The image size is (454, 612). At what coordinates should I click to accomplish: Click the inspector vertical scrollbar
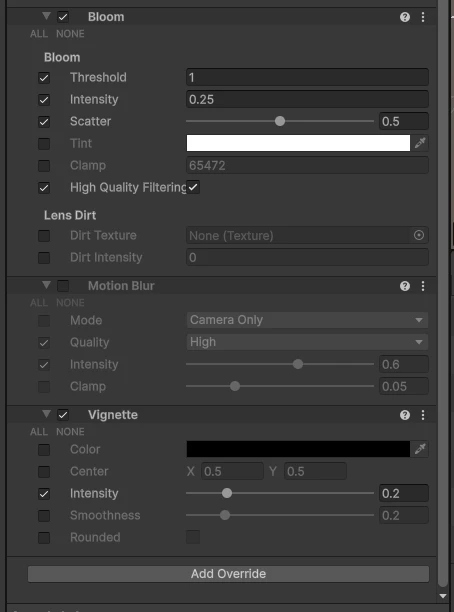click(443, 293)
